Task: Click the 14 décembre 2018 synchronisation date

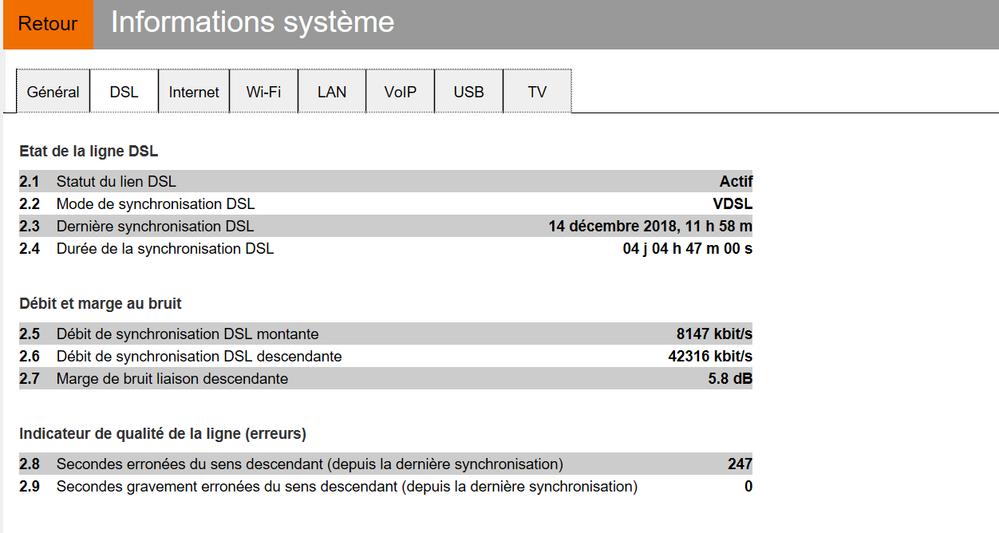Action: 650,226
